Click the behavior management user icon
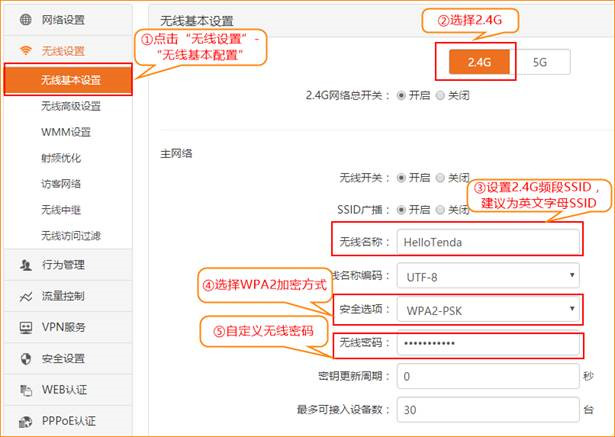Screen dimensions: 615x437 point(25,265)
